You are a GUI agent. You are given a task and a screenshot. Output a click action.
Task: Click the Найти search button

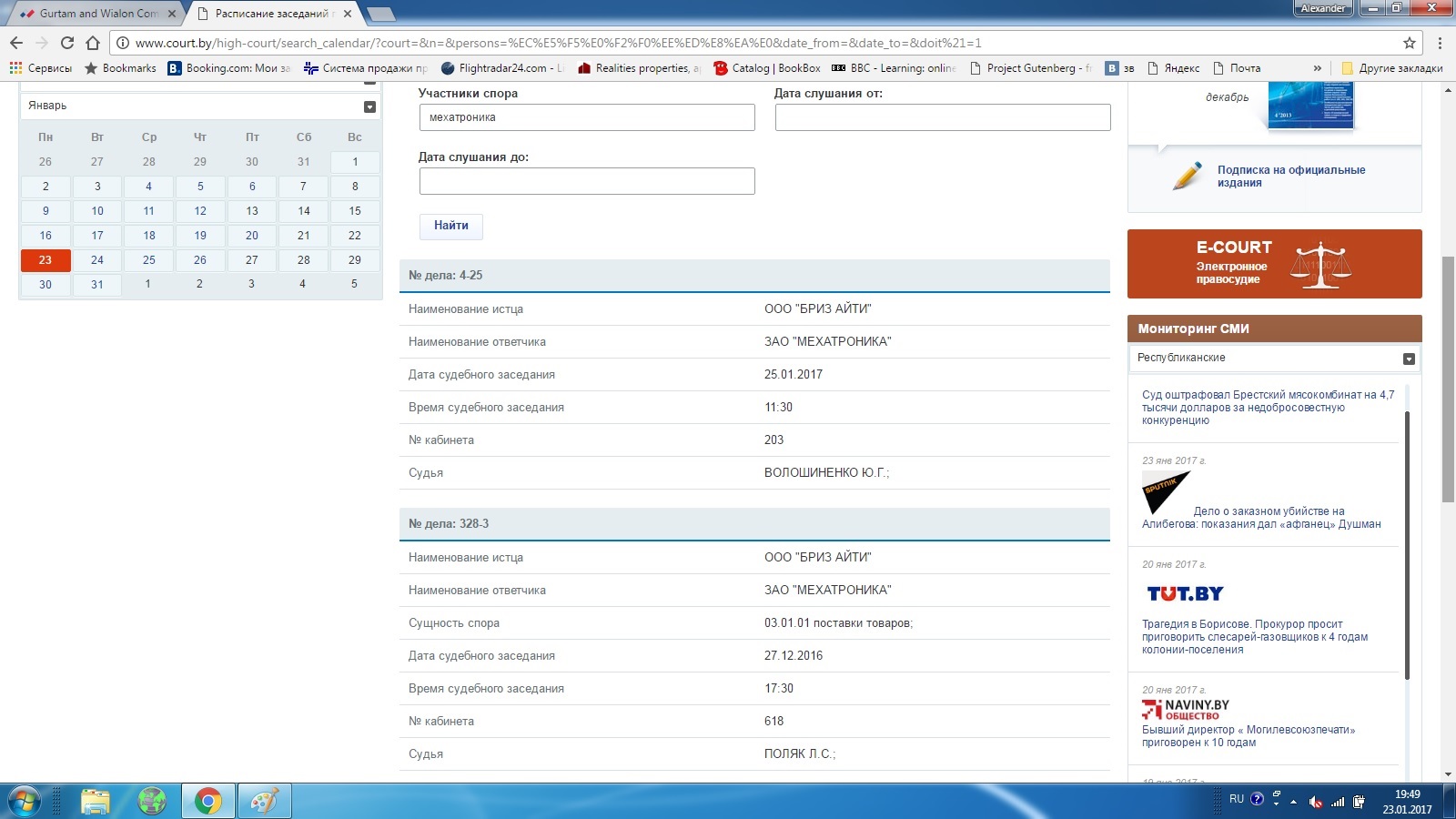point(450,226)
